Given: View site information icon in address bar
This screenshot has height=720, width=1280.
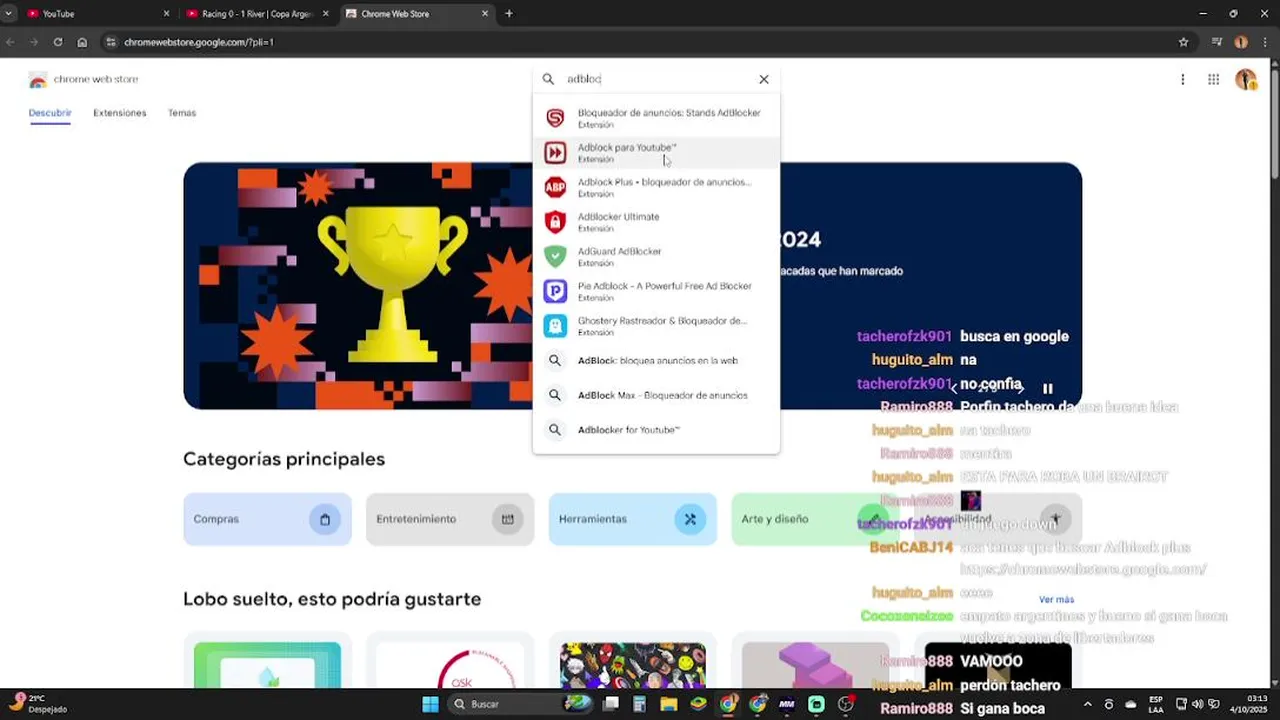Looking at the screenshot, I should (x=111, y=42).
